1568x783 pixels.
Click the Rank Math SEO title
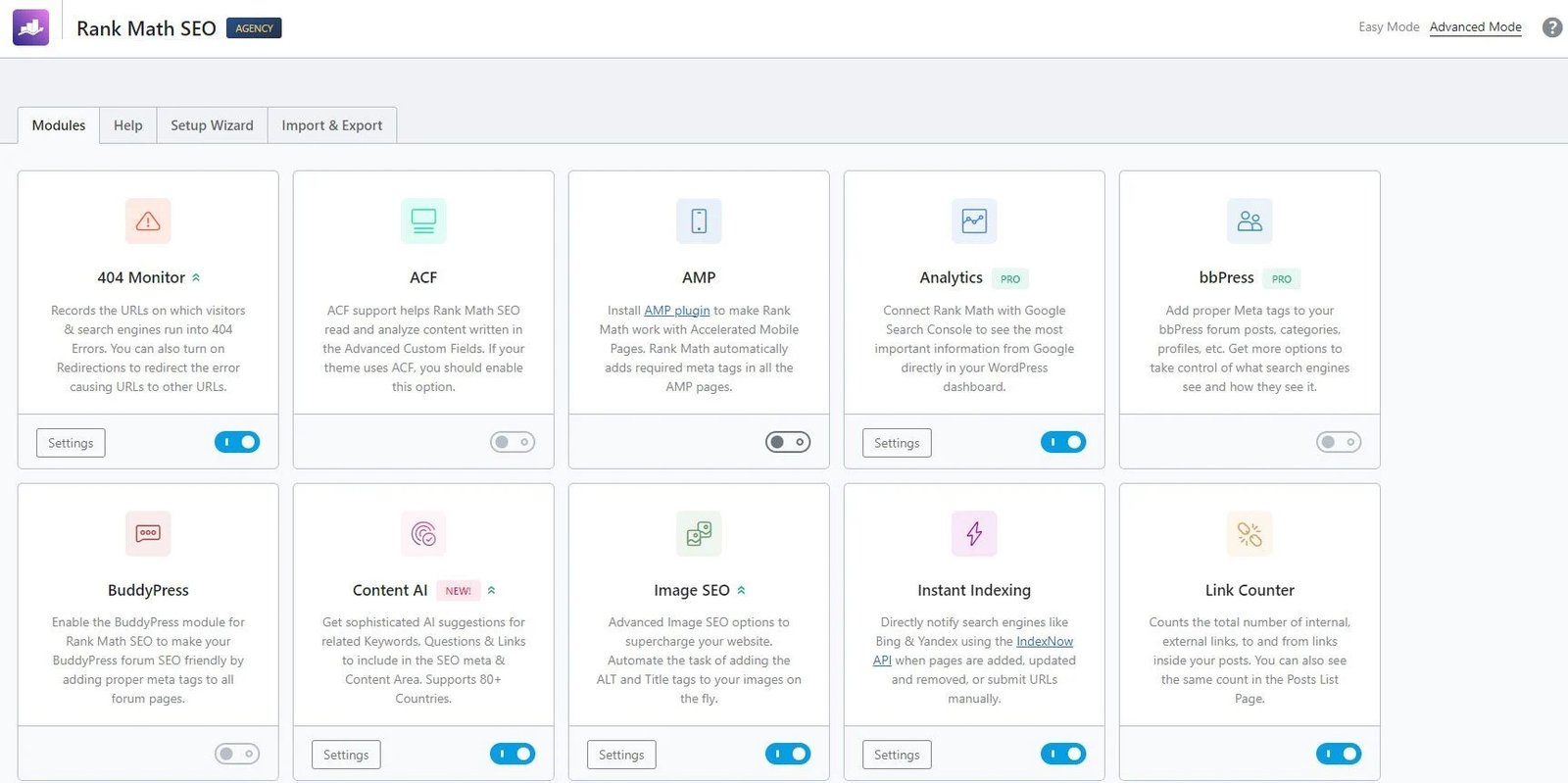[146, 28]
